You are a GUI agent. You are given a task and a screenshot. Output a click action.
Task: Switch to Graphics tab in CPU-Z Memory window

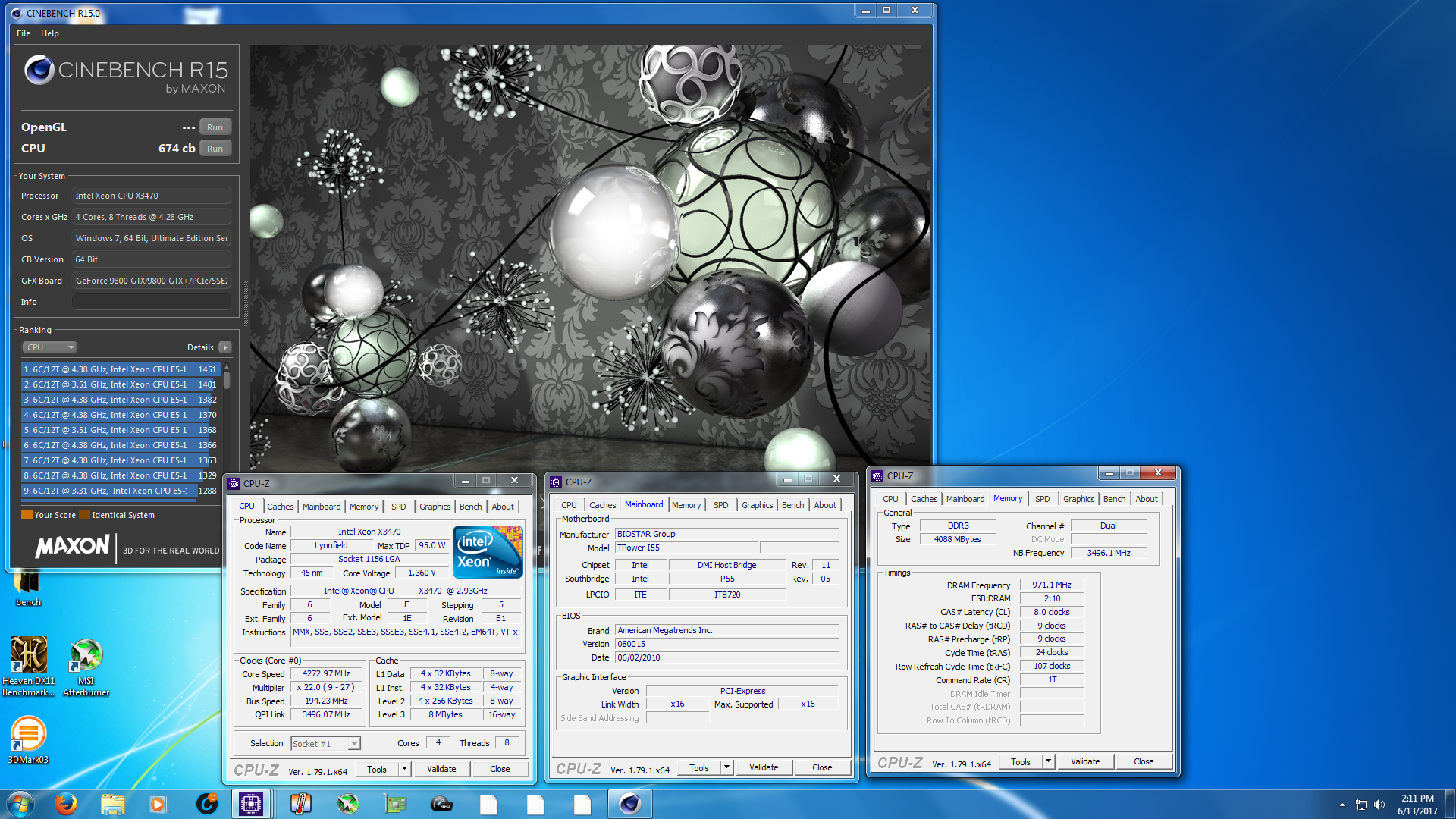(1078, 499)
